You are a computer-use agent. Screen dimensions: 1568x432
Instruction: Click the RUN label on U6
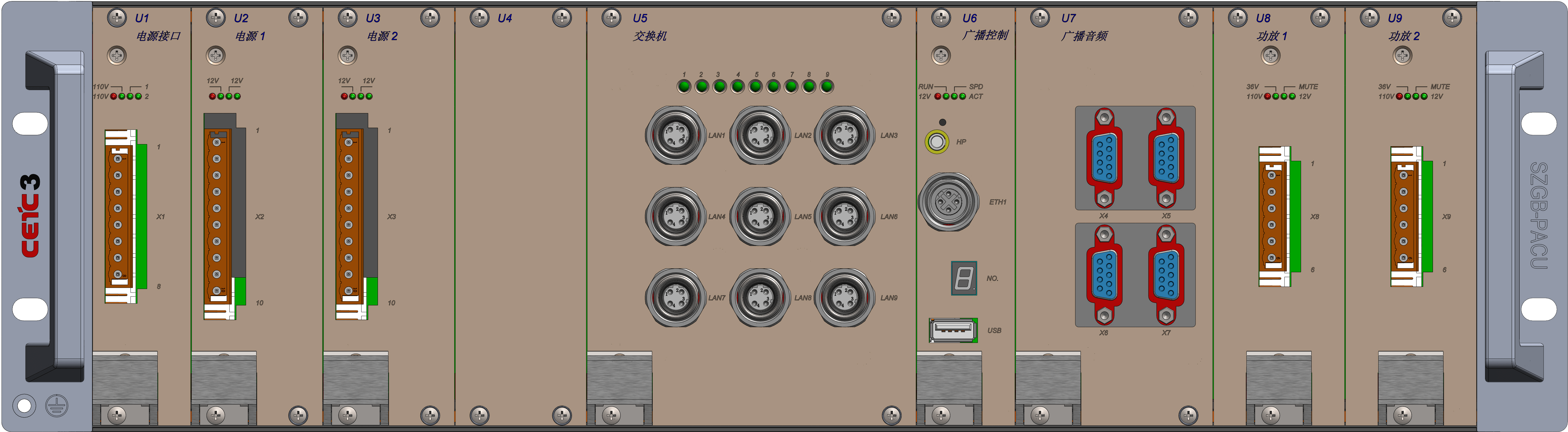pos(926,87)
